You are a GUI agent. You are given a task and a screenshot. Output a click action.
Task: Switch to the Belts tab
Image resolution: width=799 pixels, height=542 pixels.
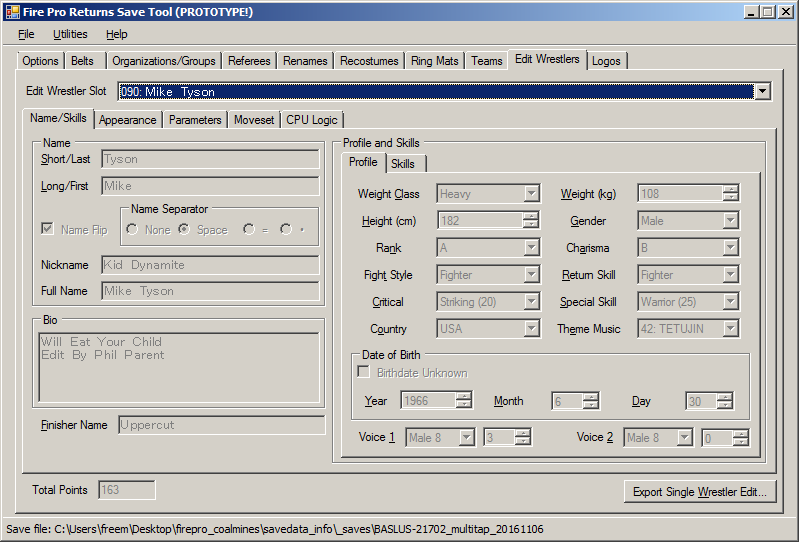pyautogui.click(x=83, y=61)
